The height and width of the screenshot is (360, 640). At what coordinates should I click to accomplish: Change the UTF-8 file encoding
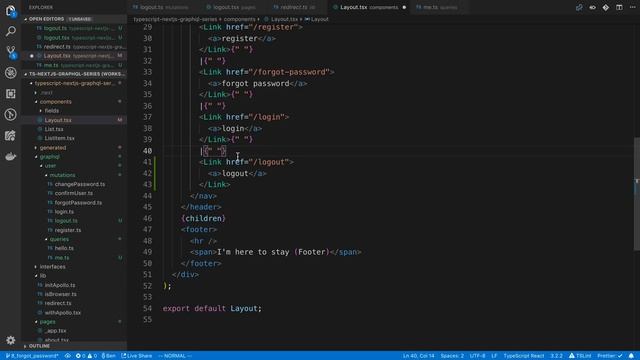pos(477,356)
